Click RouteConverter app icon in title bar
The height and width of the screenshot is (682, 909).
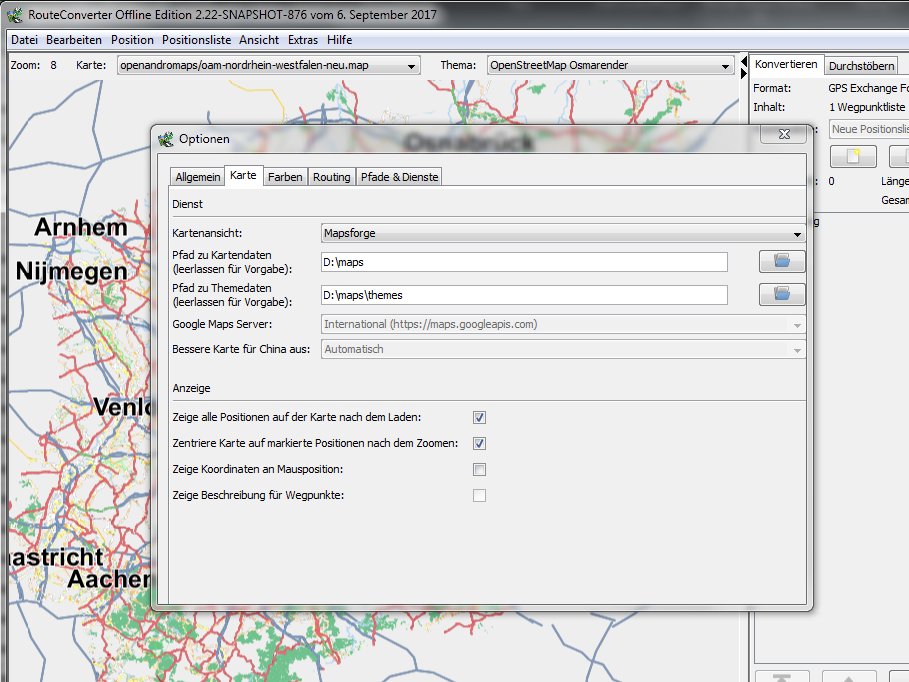tap(15, 14)
